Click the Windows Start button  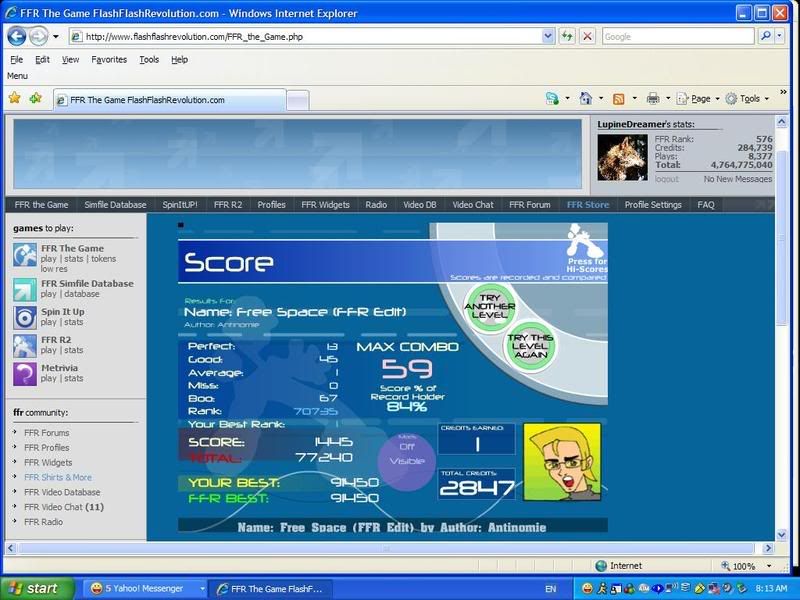[x=36, y=589]
